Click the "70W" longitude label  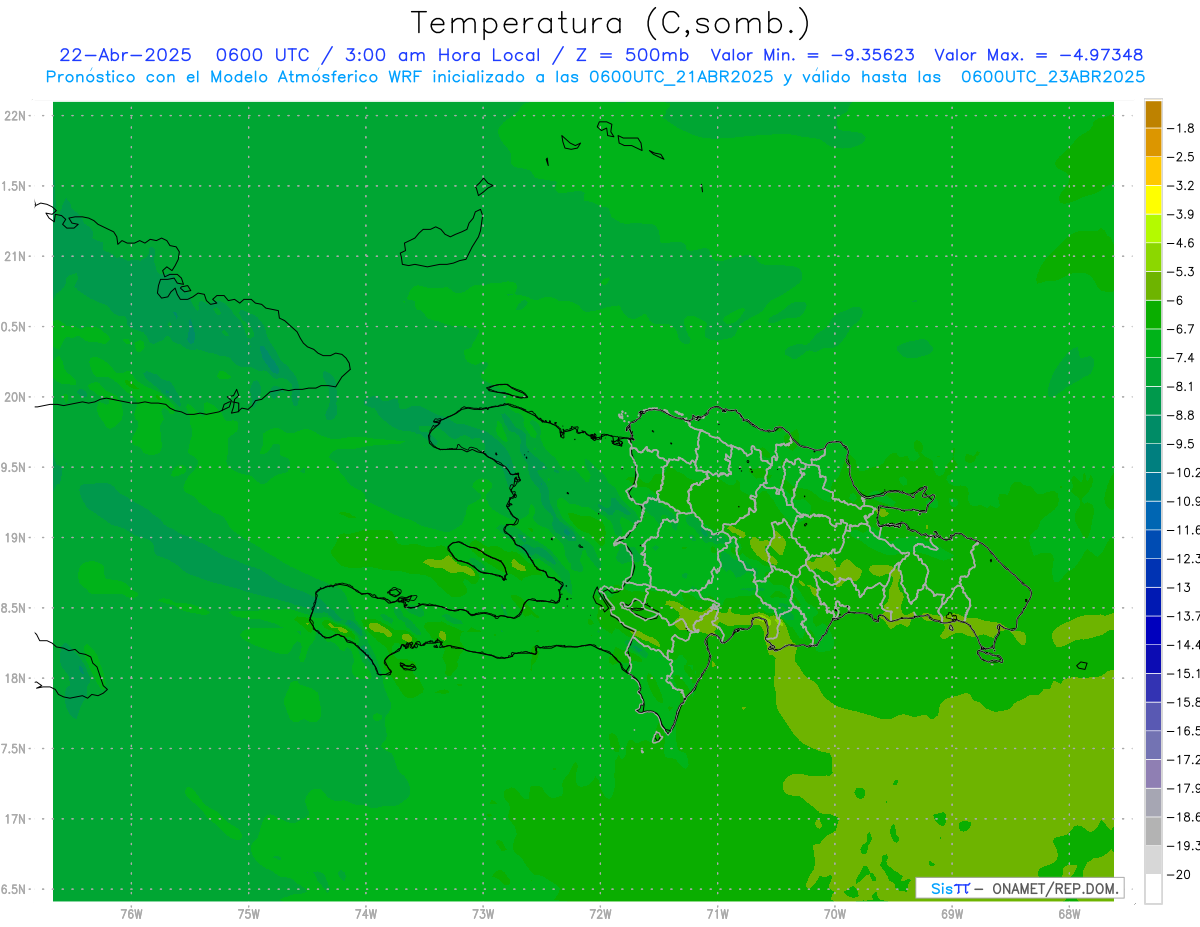pyautogui.click(x=835, y=913)
